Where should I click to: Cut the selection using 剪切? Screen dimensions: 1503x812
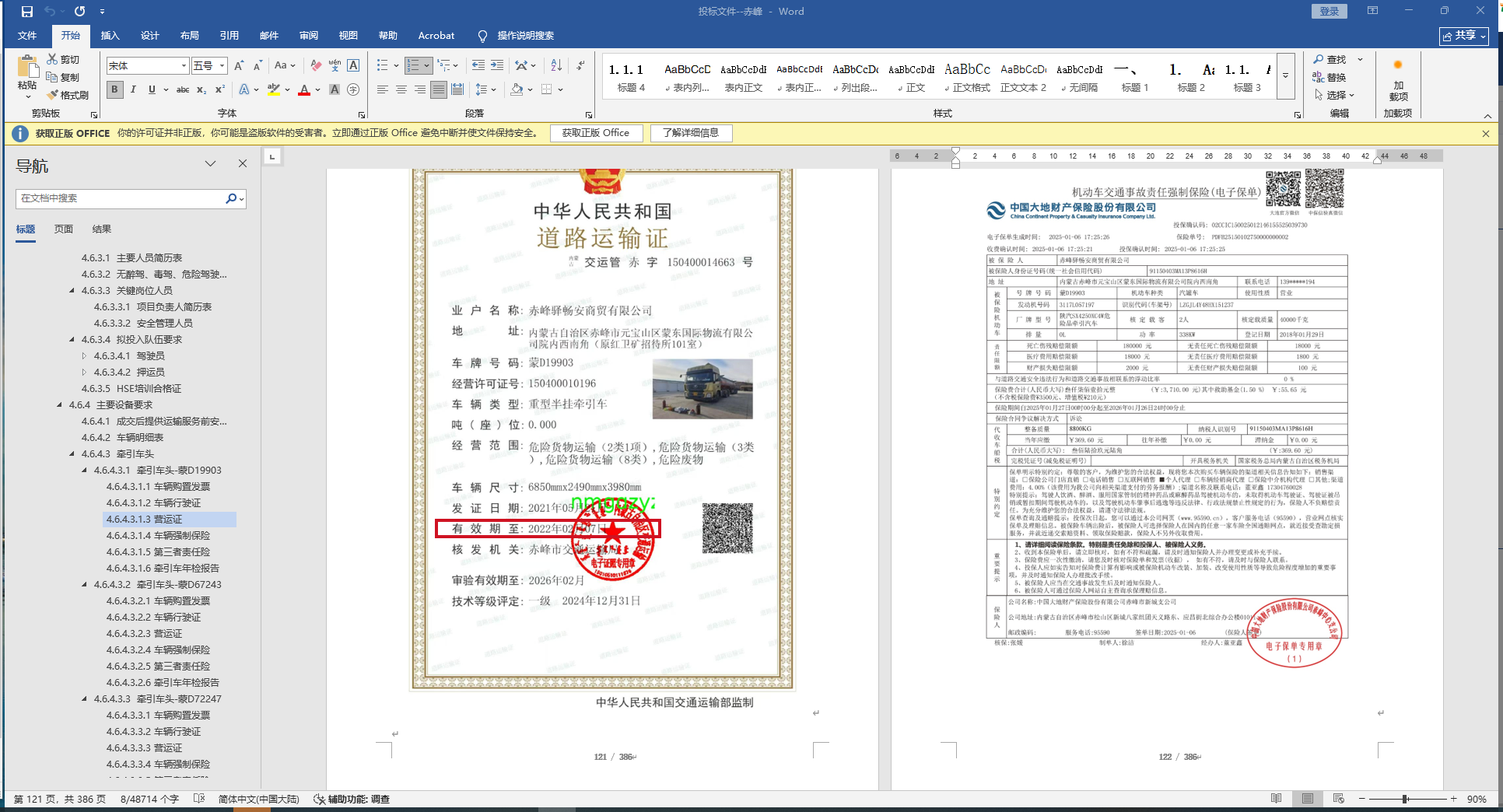coord(63,59)
